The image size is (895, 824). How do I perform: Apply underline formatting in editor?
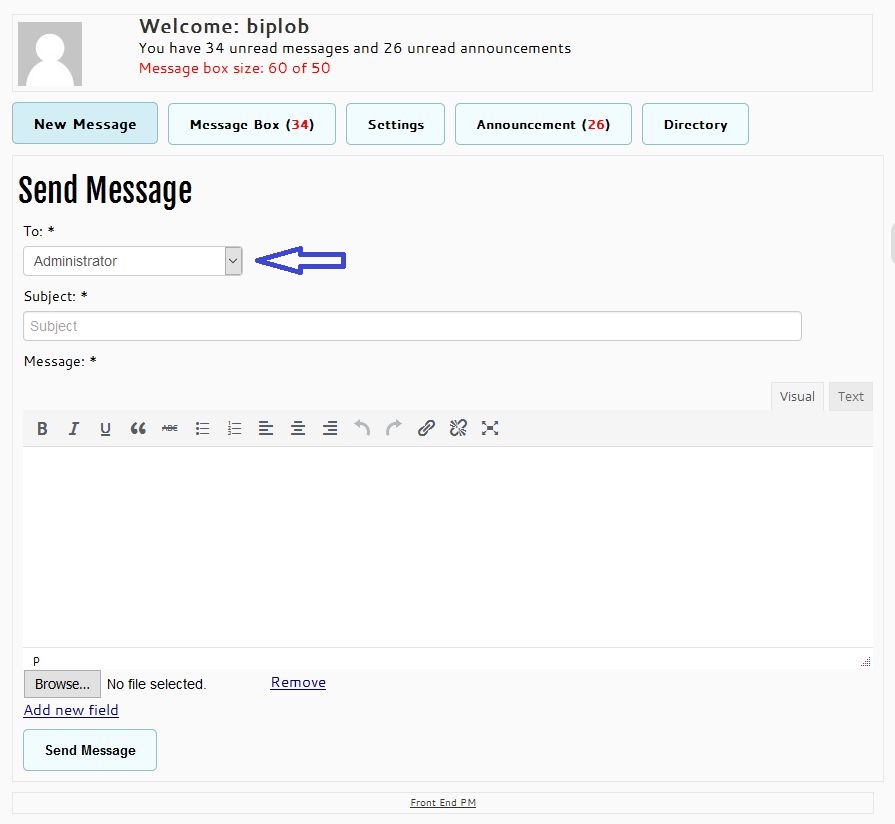click(x=105, y=429)
